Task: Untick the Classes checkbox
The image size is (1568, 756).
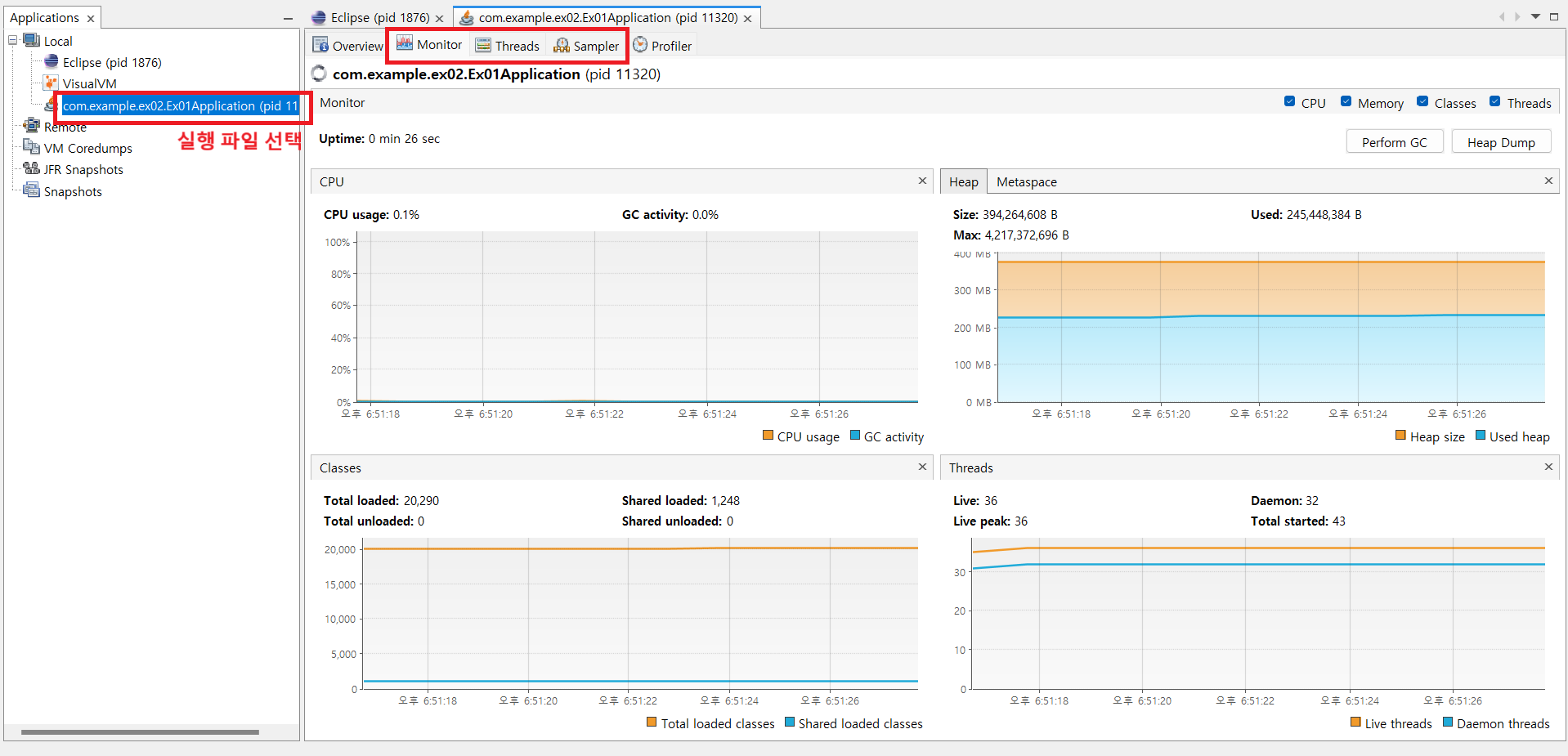Action: coord(1422,101)
